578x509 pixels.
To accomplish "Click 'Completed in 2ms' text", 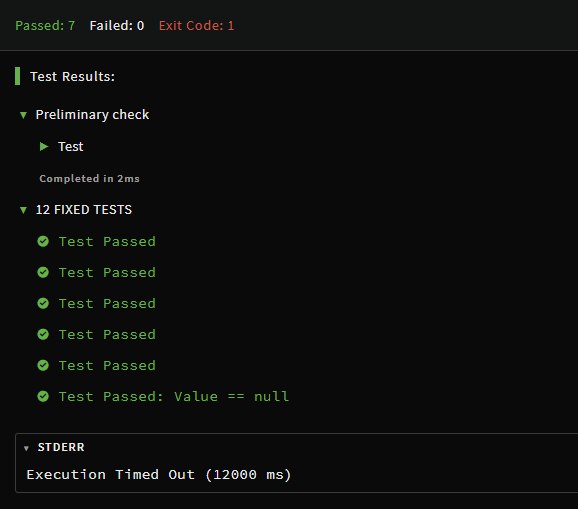I will 90,178.
